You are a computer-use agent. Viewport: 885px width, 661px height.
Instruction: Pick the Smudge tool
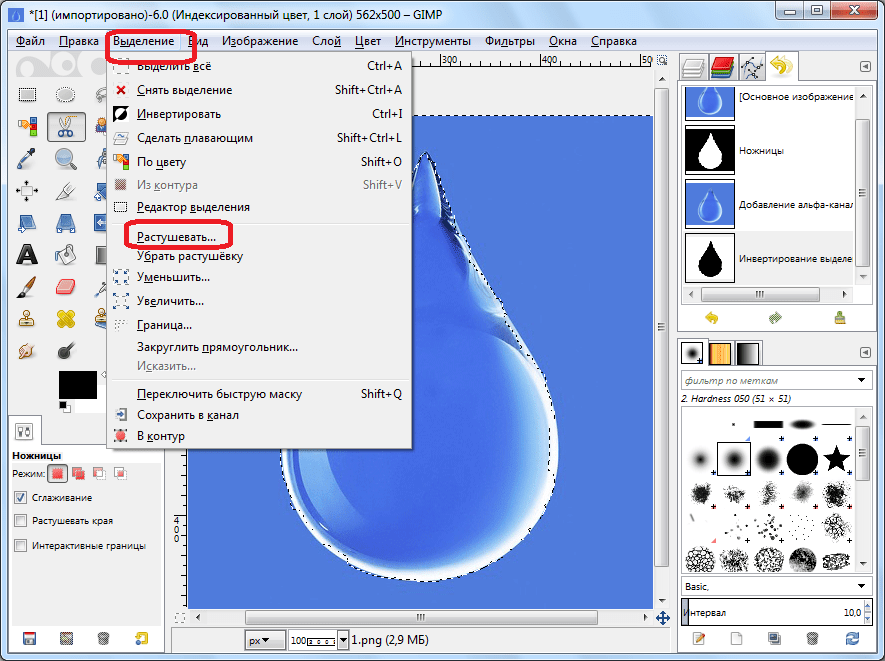click(x=26, y=351)
